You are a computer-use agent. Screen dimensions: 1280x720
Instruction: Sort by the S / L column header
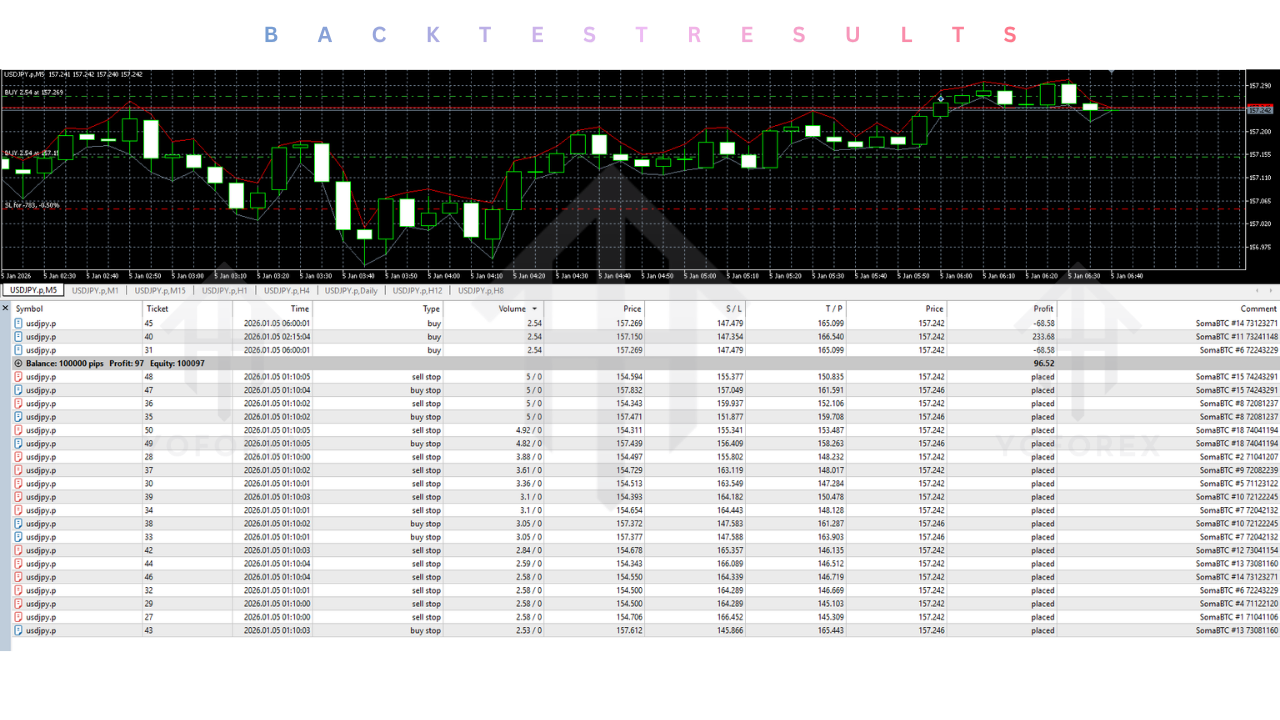[x=734, y=309]
